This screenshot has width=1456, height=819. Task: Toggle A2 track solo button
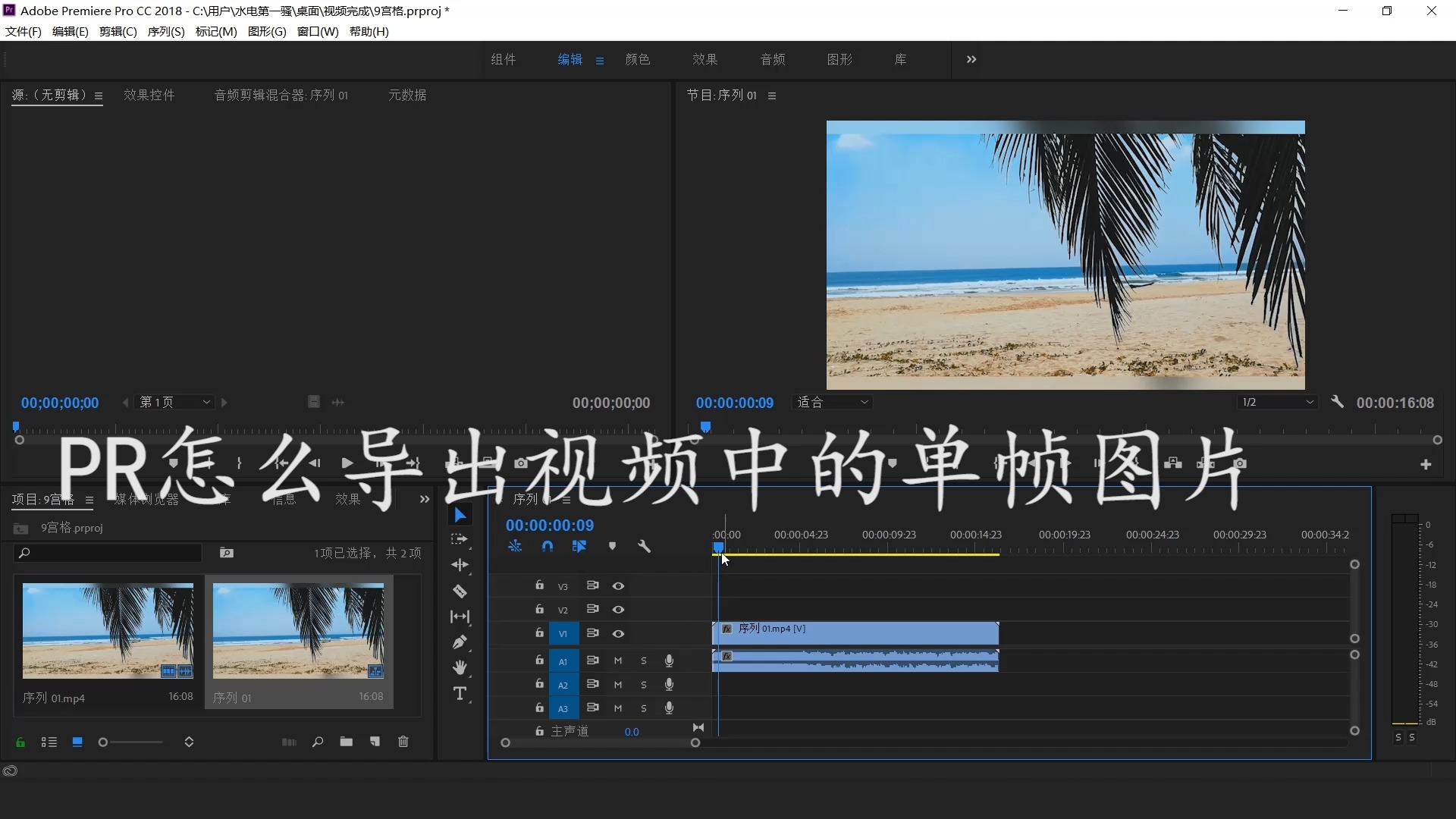tap(643, 684)
